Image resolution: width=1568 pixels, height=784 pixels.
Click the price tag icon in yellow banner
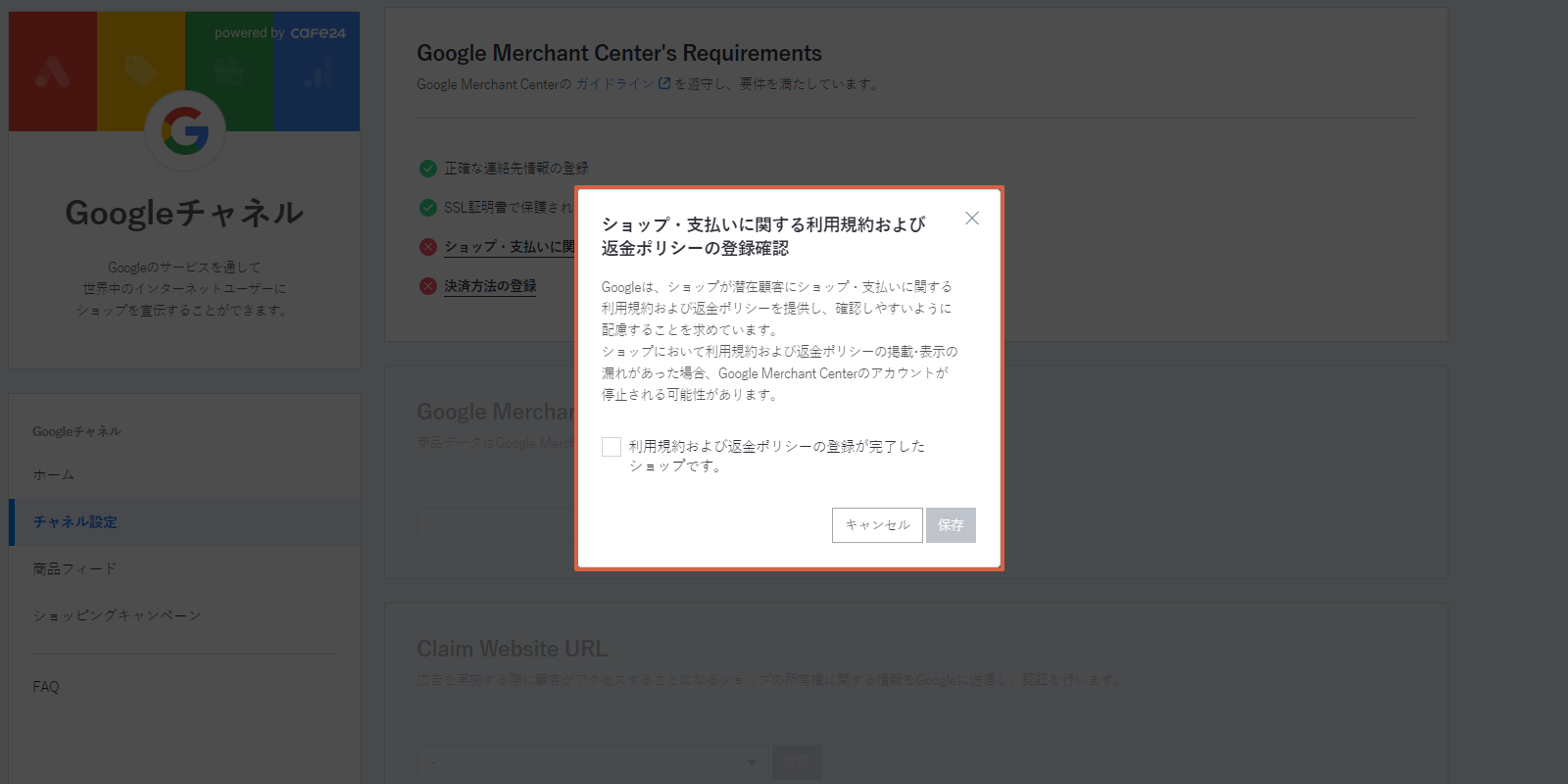pos(140,72)
